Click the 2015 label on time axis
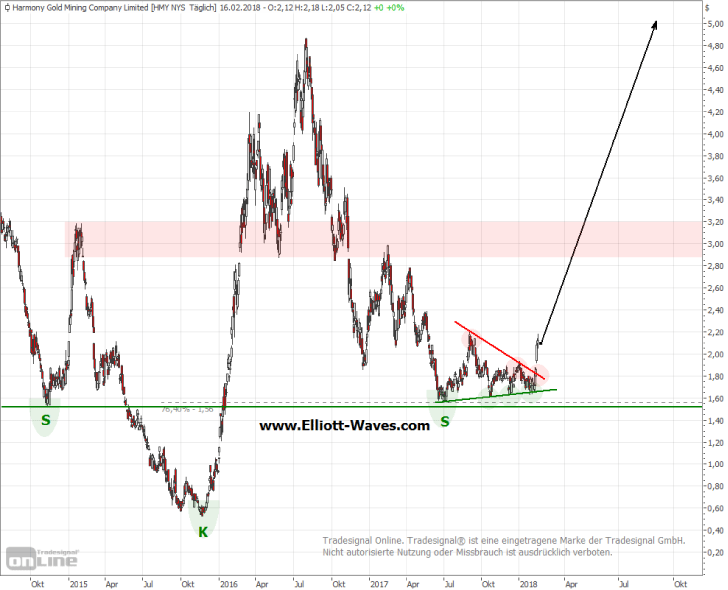728x590 pixels. pyautogui.click(x=77, y=583)
